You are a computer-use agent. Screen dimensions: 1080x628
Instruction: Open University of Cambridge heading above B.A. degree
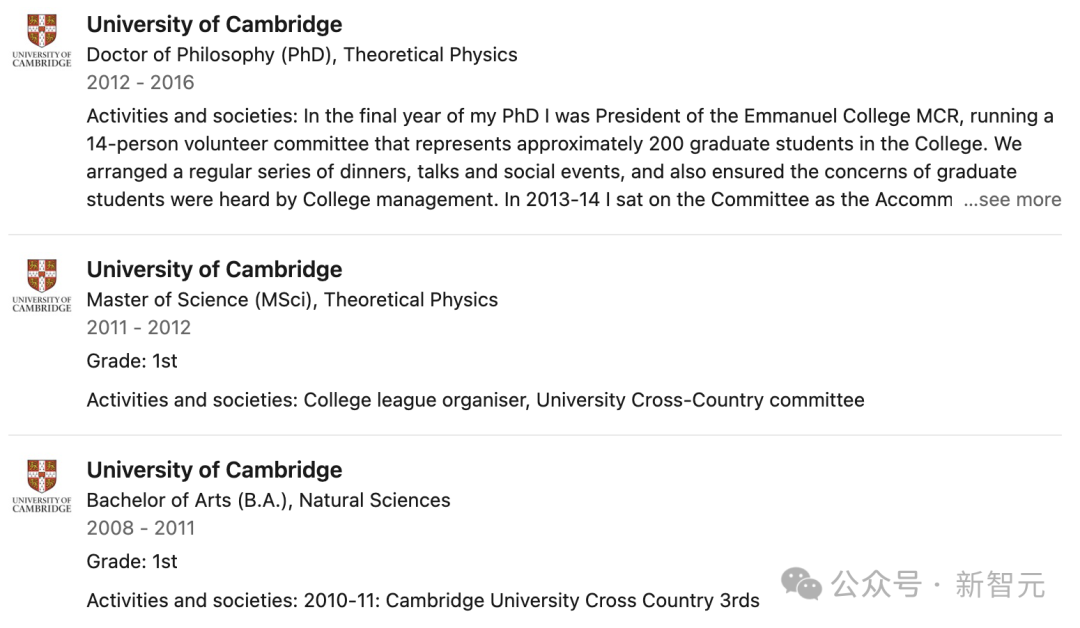[x=214, y=470]
